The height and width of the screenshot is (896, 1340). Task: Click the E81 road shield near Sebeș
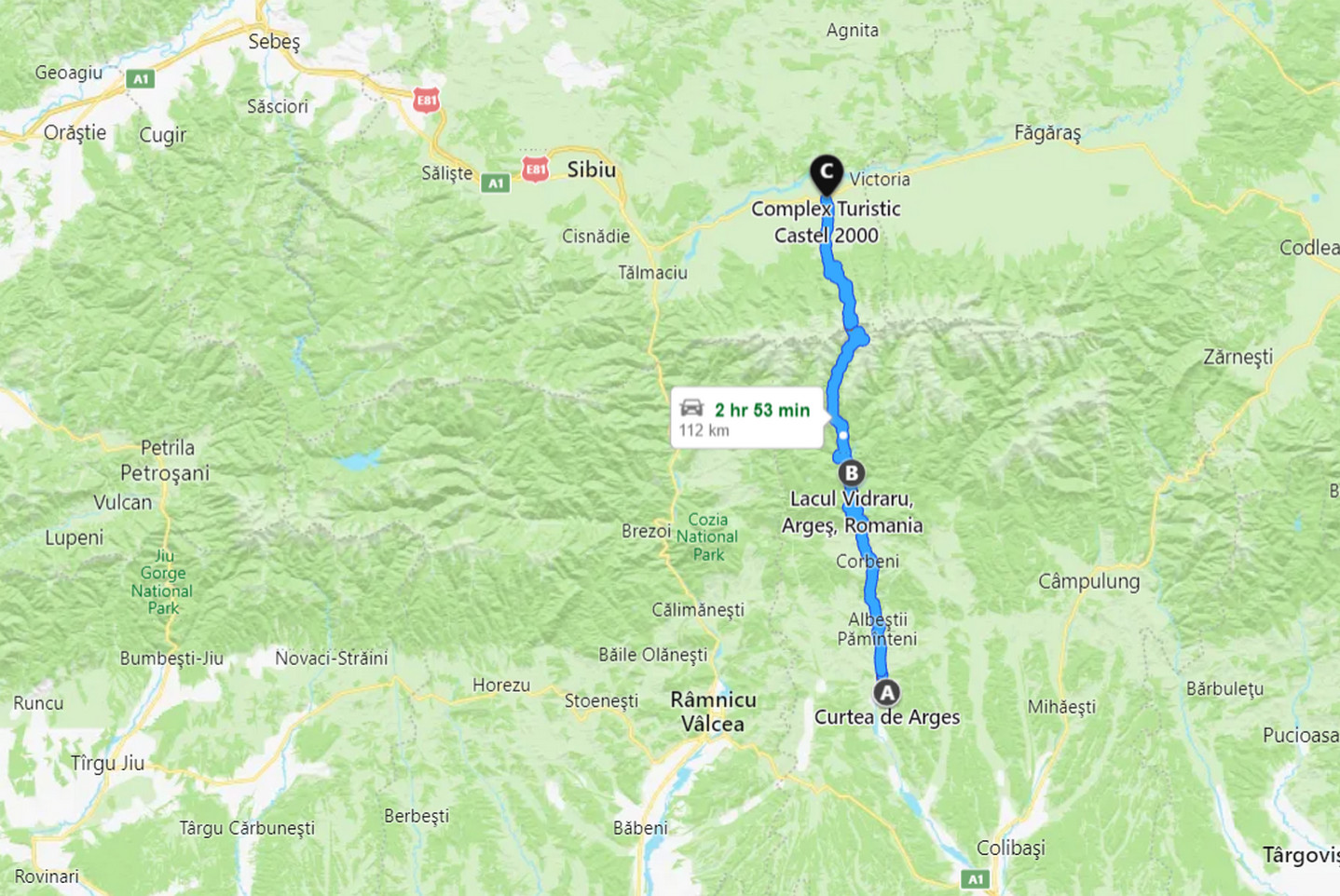click(427, 100)
